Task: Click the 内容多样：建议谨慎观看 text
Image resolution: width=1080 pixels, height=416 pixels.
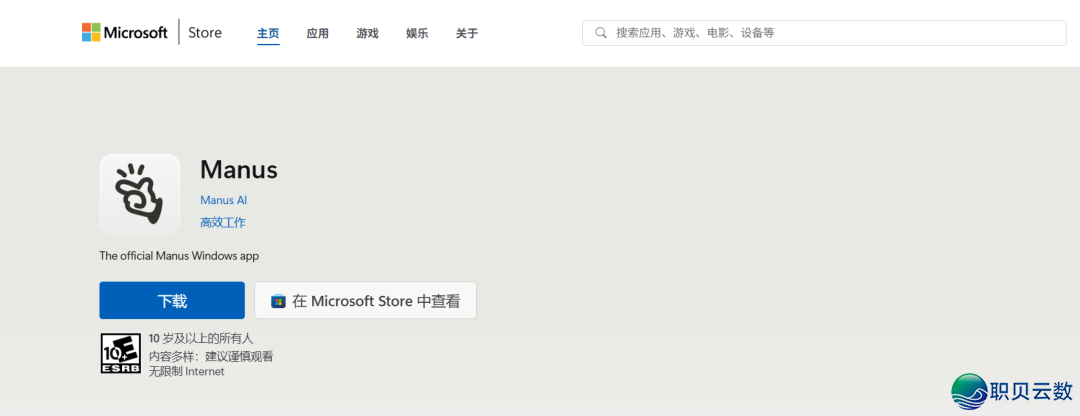Action: pyautogui.click(x=211, y=356)
